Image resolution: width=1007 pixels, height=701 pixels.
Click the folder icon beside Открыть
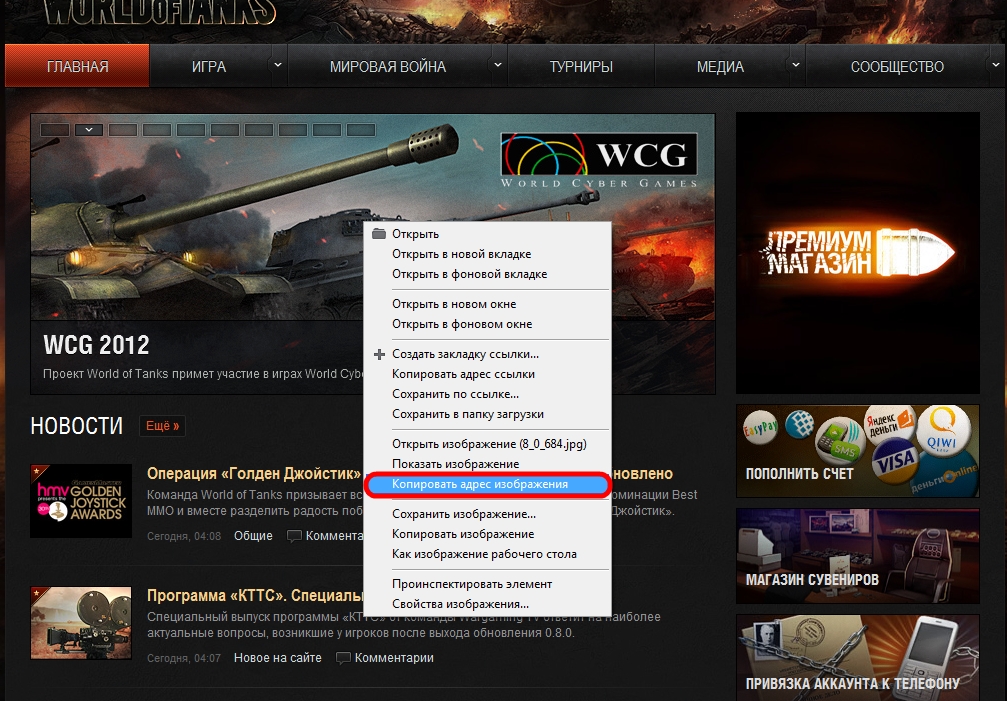click(x=379, y=234)
